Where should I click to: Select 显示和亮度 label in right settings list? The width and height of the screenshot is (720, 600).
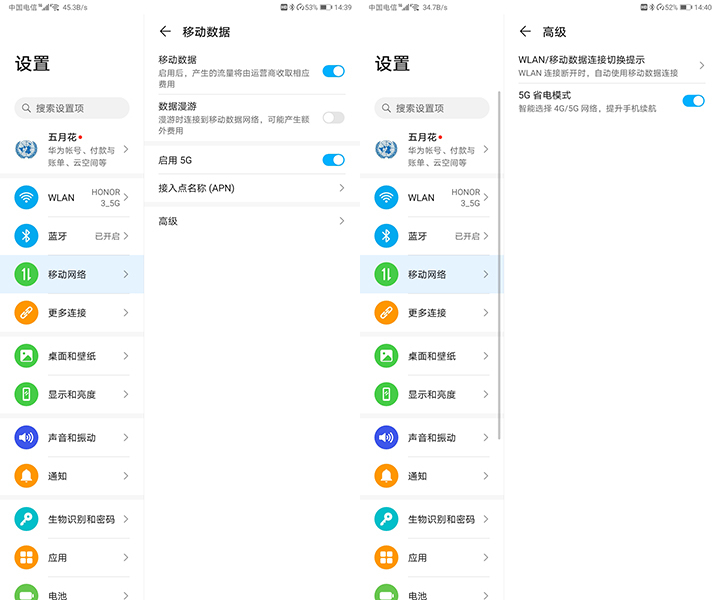(432, 394)
